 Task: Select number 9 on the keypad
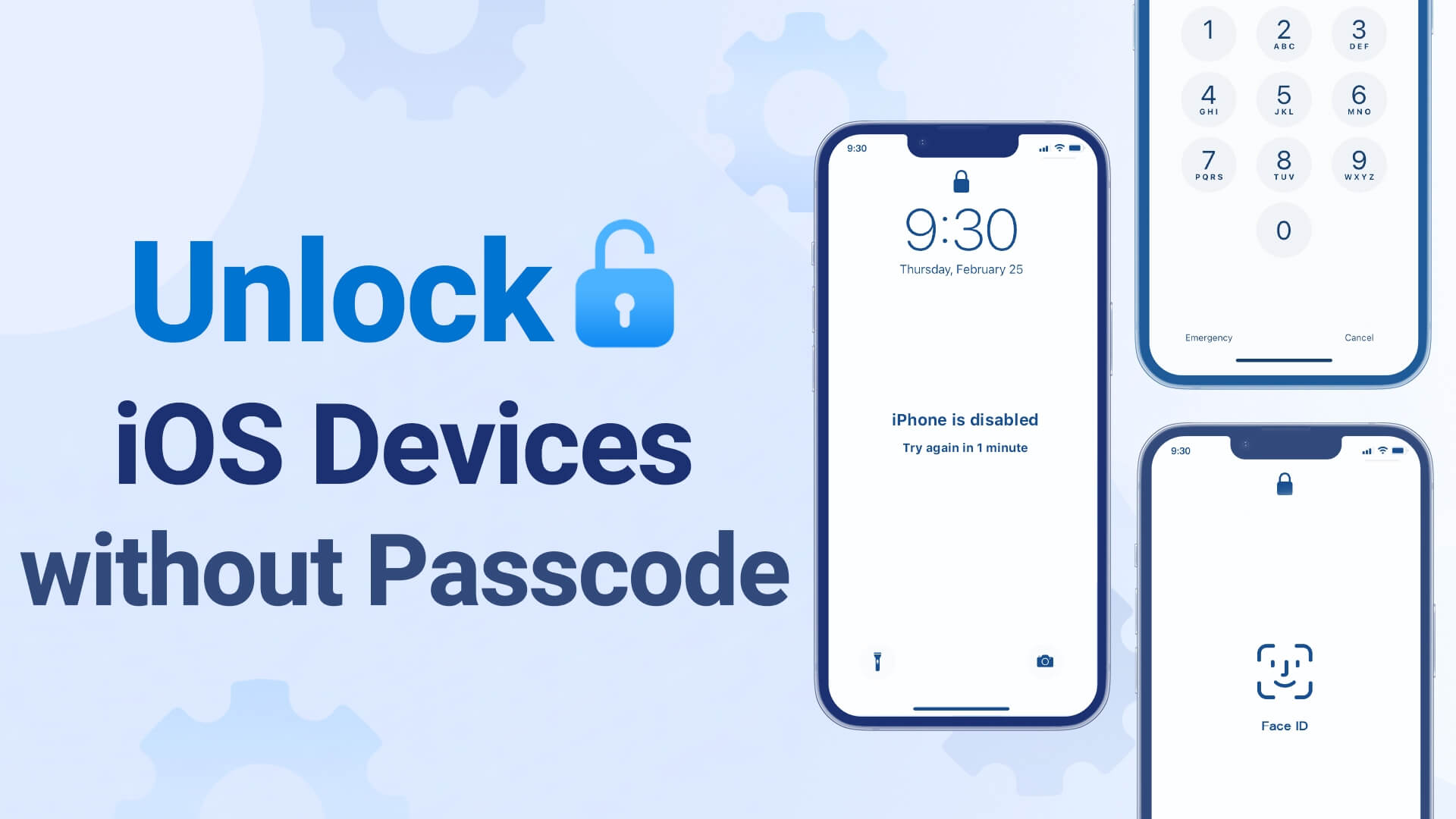click(x=1357, y=163)
